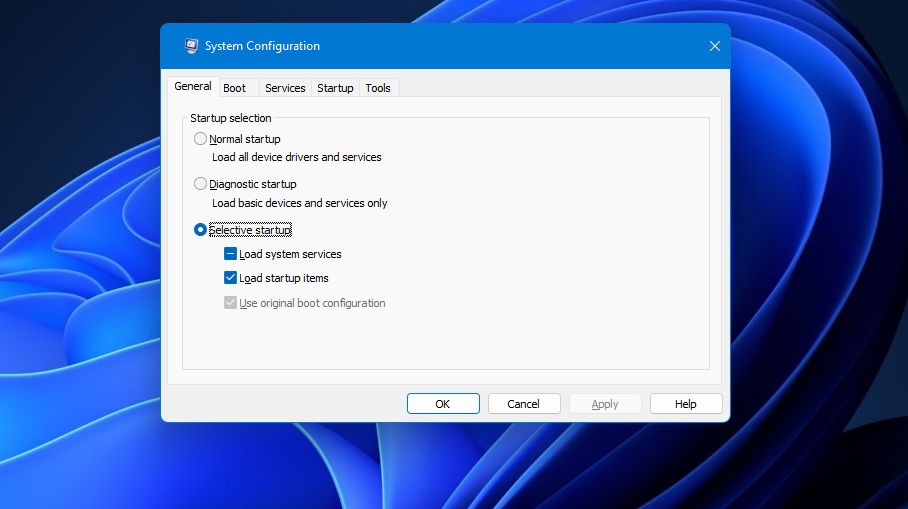Image resolution: width=908 pixels, height=509 pixels.
Task: Show the Tools tab
Action: tap(378, 88)
